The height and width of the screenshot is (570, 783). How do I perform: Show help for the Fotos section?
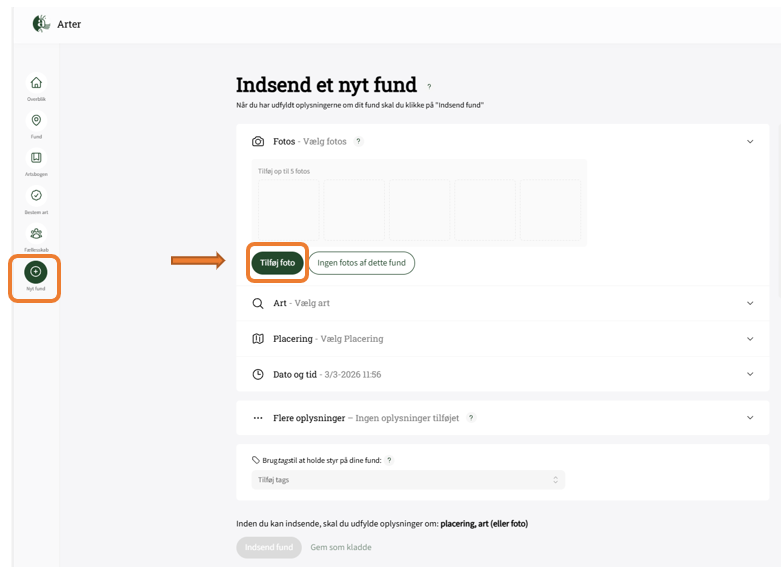[x=358, y=142]
